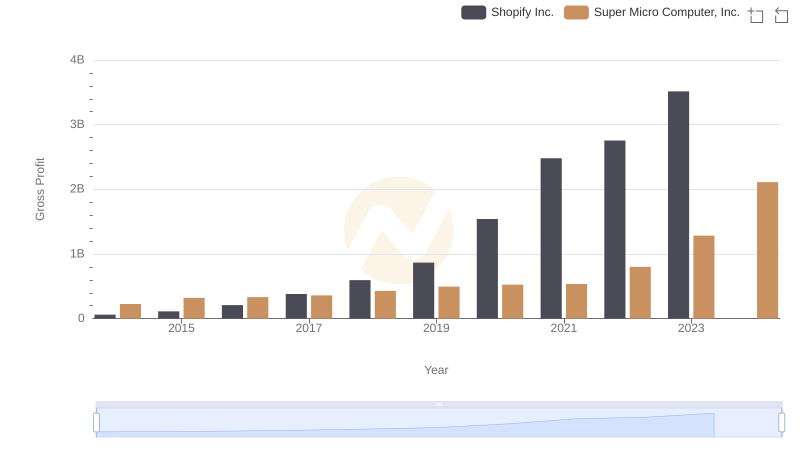Screen dimensions: 800x461
Task: Click the Super Micro bar for 2022
Action: [x=640, y=293]
